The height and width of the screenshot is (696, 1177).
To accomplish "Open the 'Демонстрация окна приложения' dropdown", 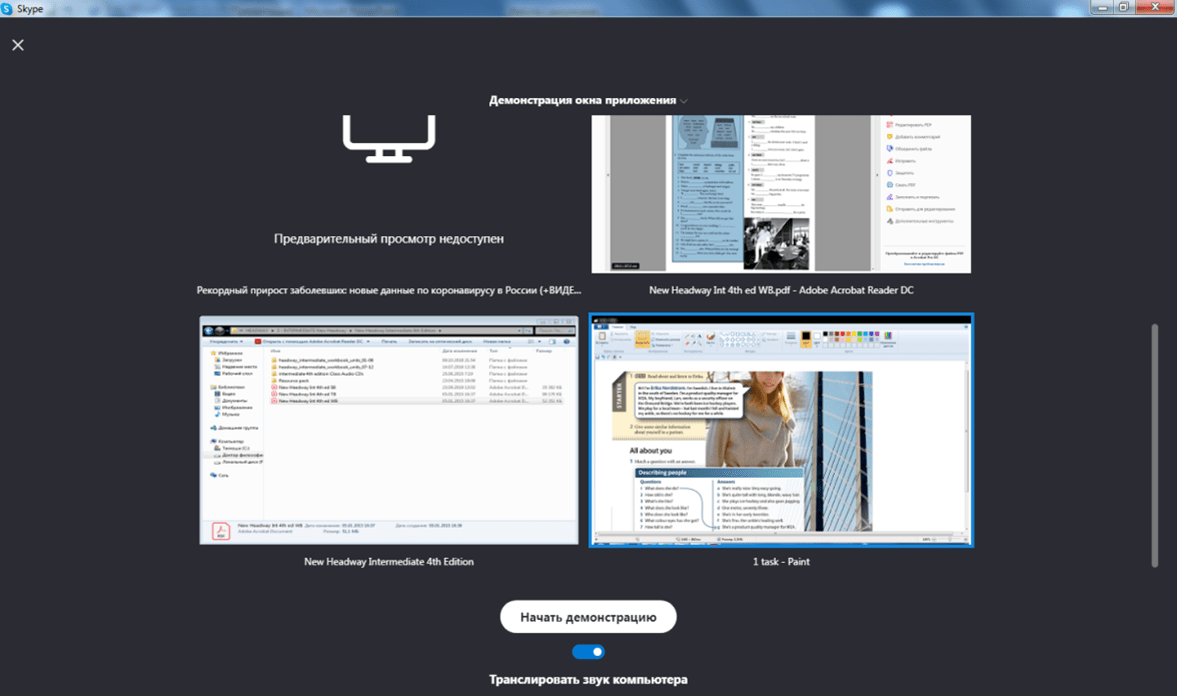I will tap(582, 100).
